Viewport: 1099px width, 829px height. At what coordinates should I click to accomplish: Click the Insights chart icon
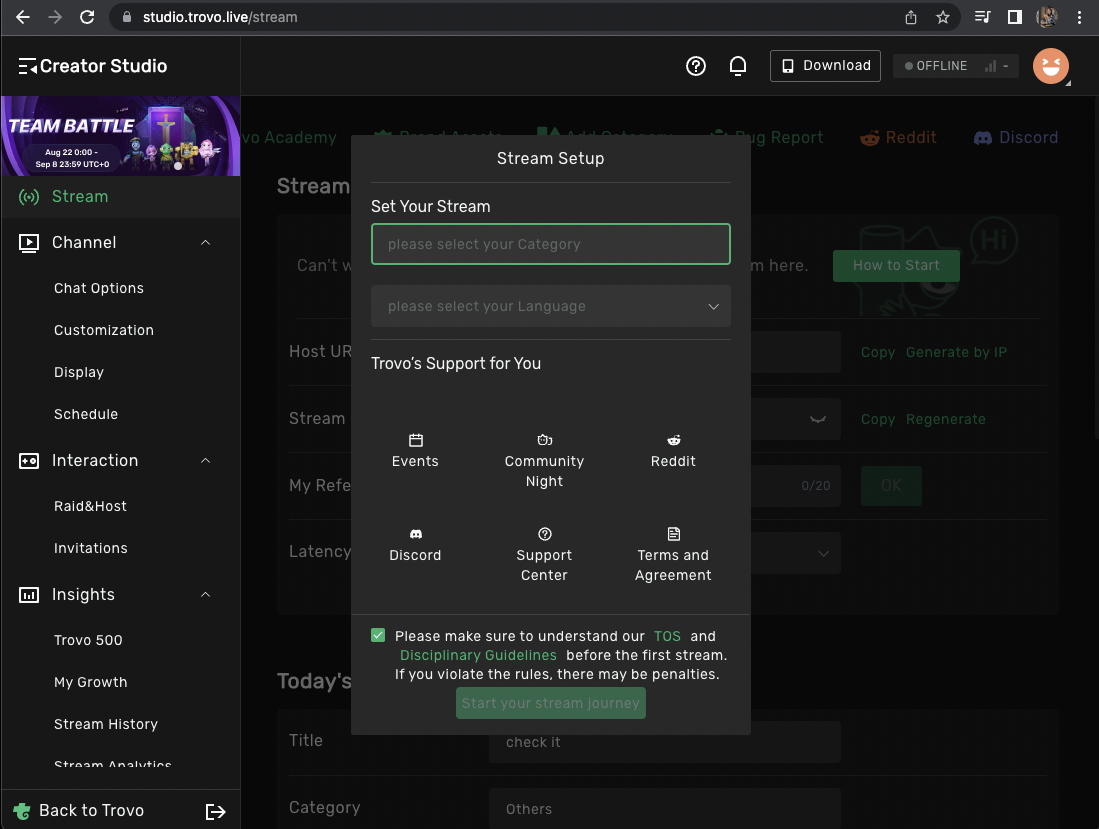pyautogui.click(x=29, y=595)
